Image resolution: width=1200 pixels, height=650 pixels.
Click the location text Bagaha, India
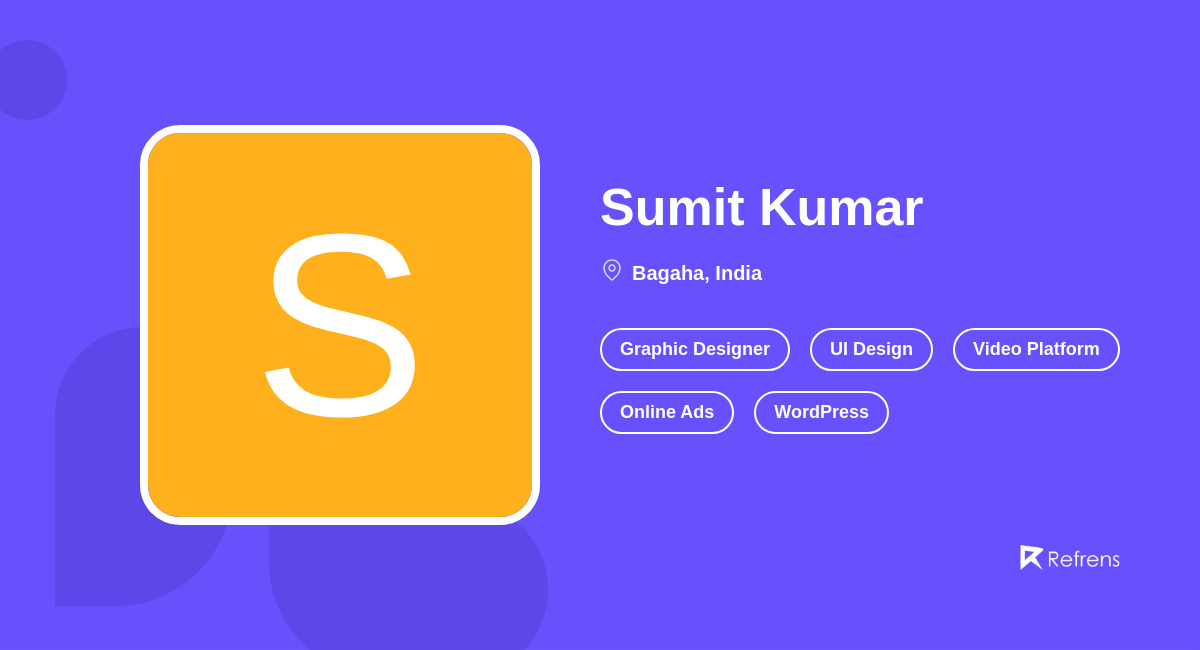(x=696, y=273)
